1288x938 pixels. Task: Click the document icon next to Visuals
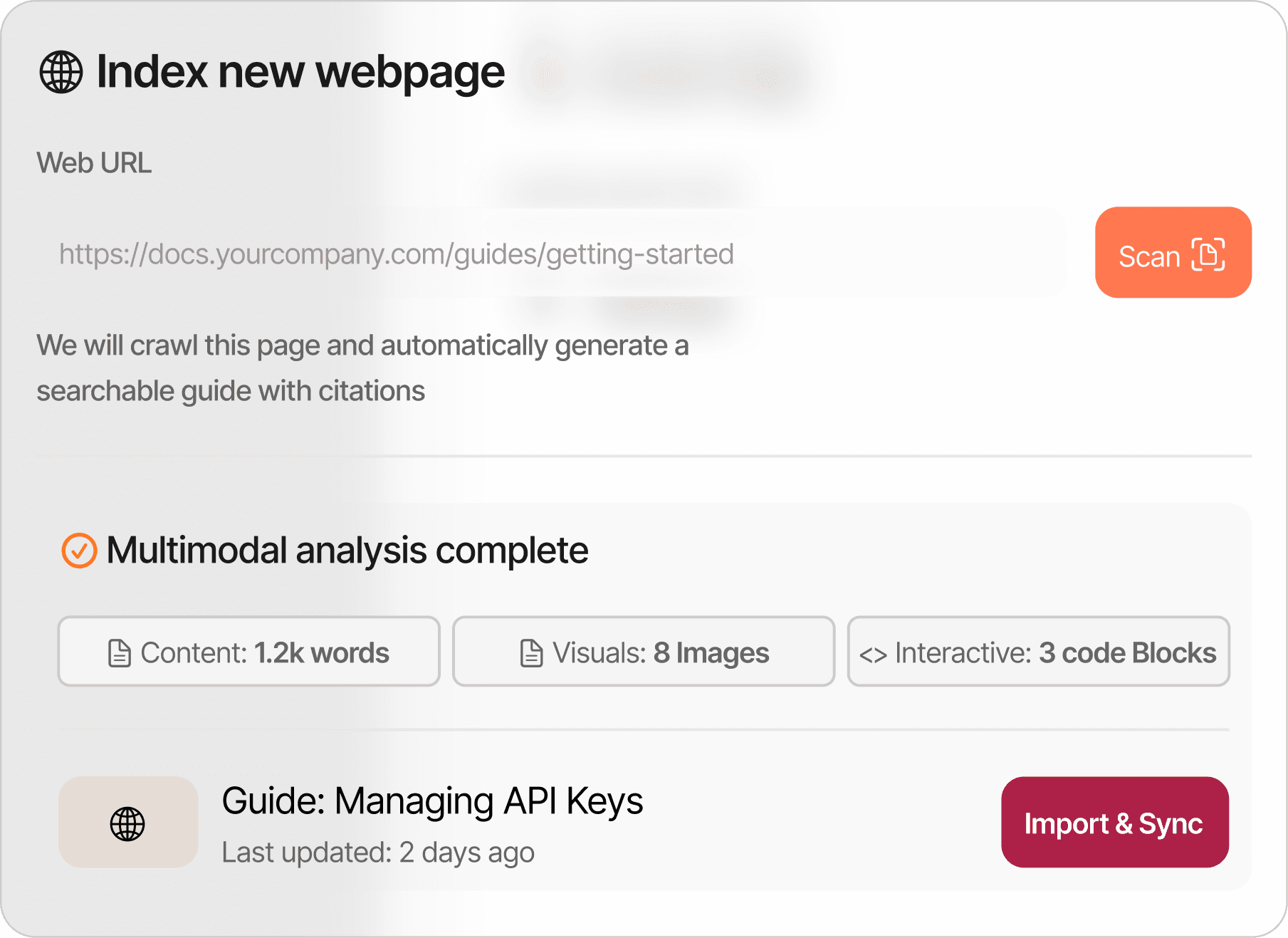click(x=531, y=653)
